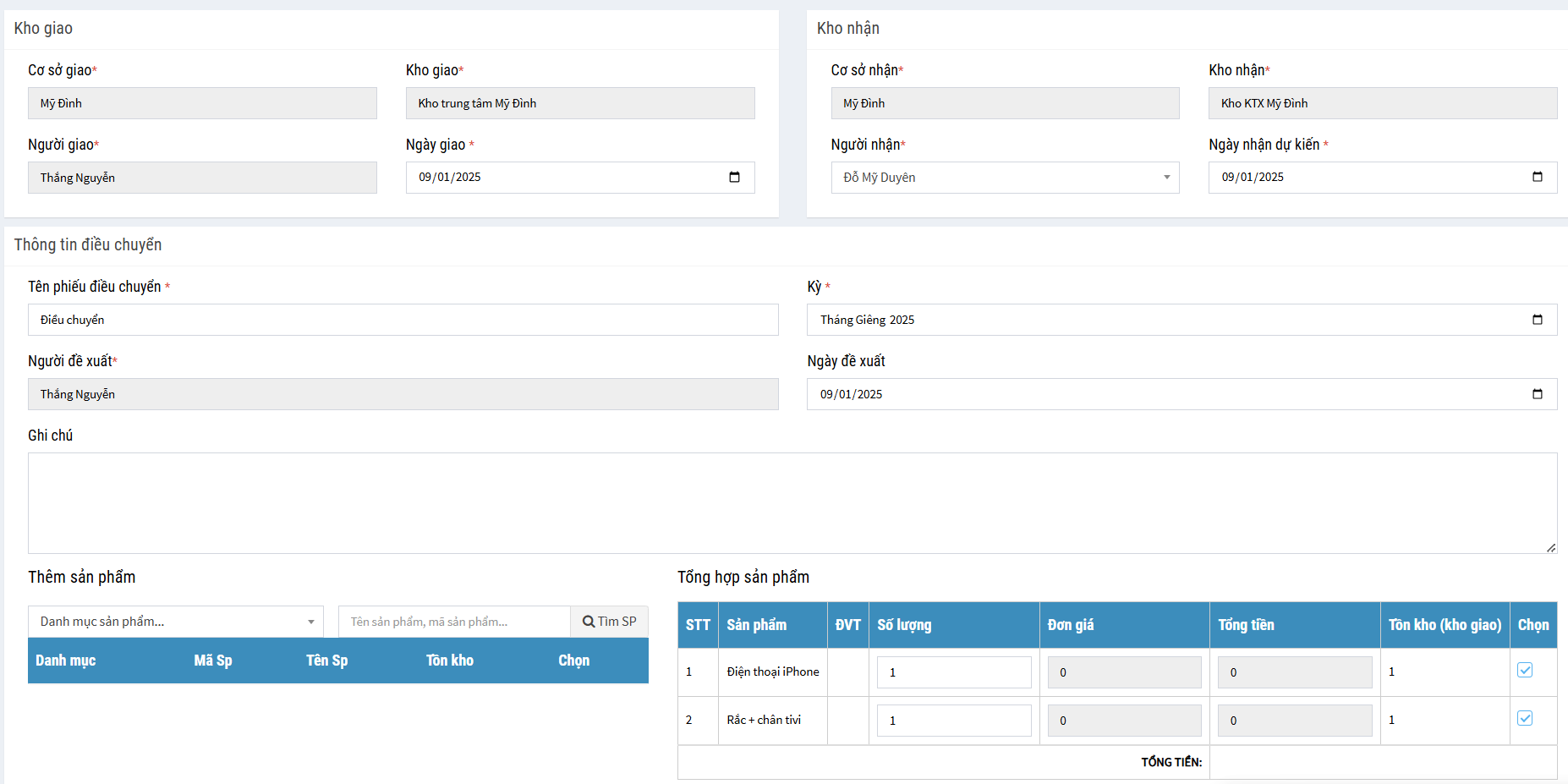Click the Tồn kho column header
This screenshot has width=1568, height=784.
pyautogui.click(x=449, y=661)
